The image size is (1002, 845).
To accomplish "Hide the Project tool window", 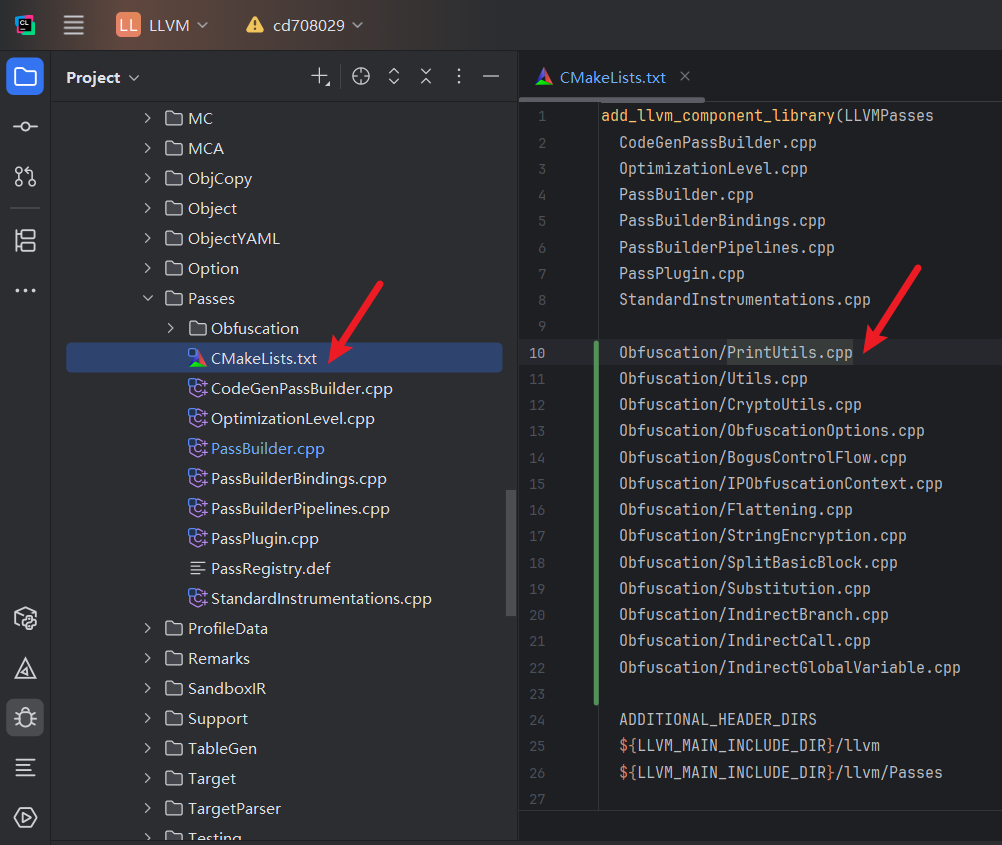I will 490,77.
